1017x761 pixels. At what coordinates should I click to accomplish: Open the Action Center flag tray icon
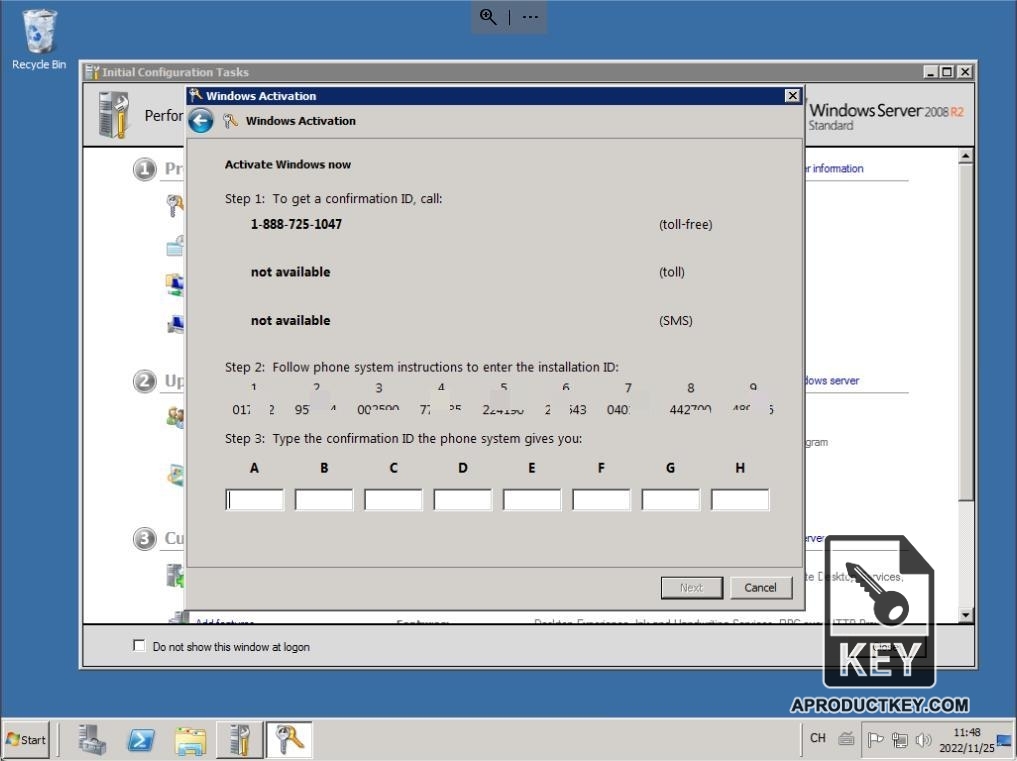pyautogui.click(x=876, y=739)
